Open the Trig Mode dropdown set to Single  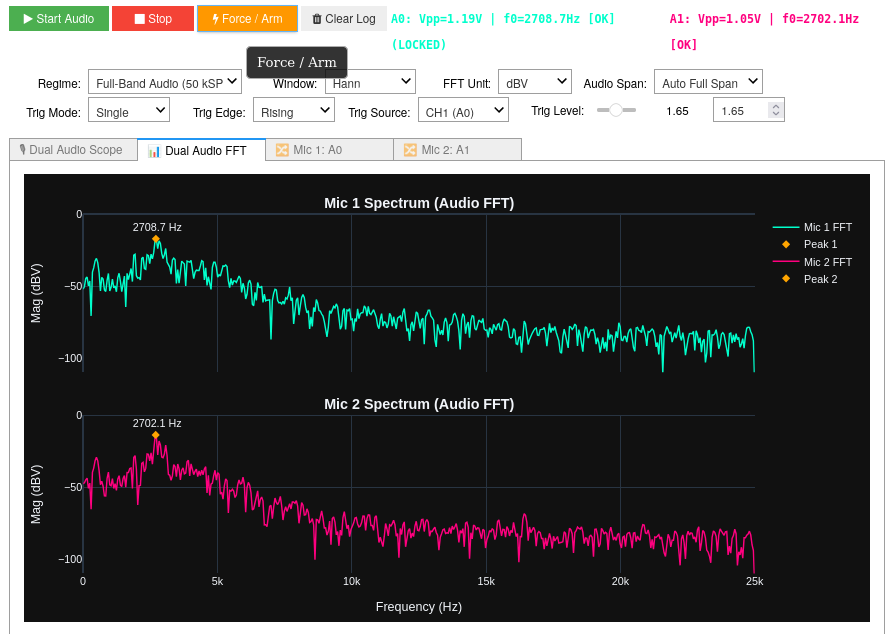tap(129, 110)
